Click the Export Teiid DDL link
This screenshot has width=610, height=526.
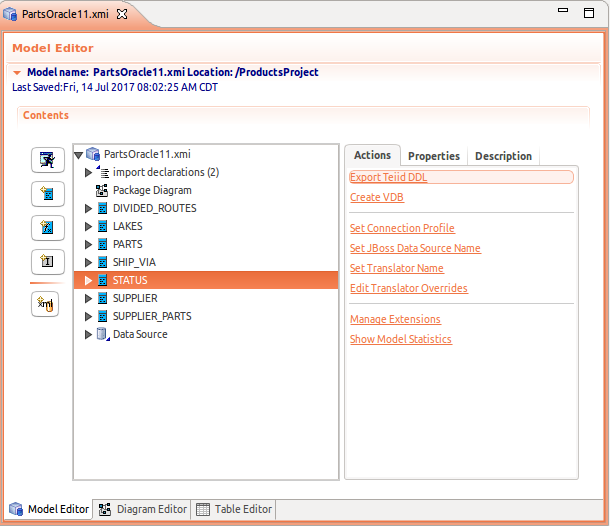click(388, 177)
